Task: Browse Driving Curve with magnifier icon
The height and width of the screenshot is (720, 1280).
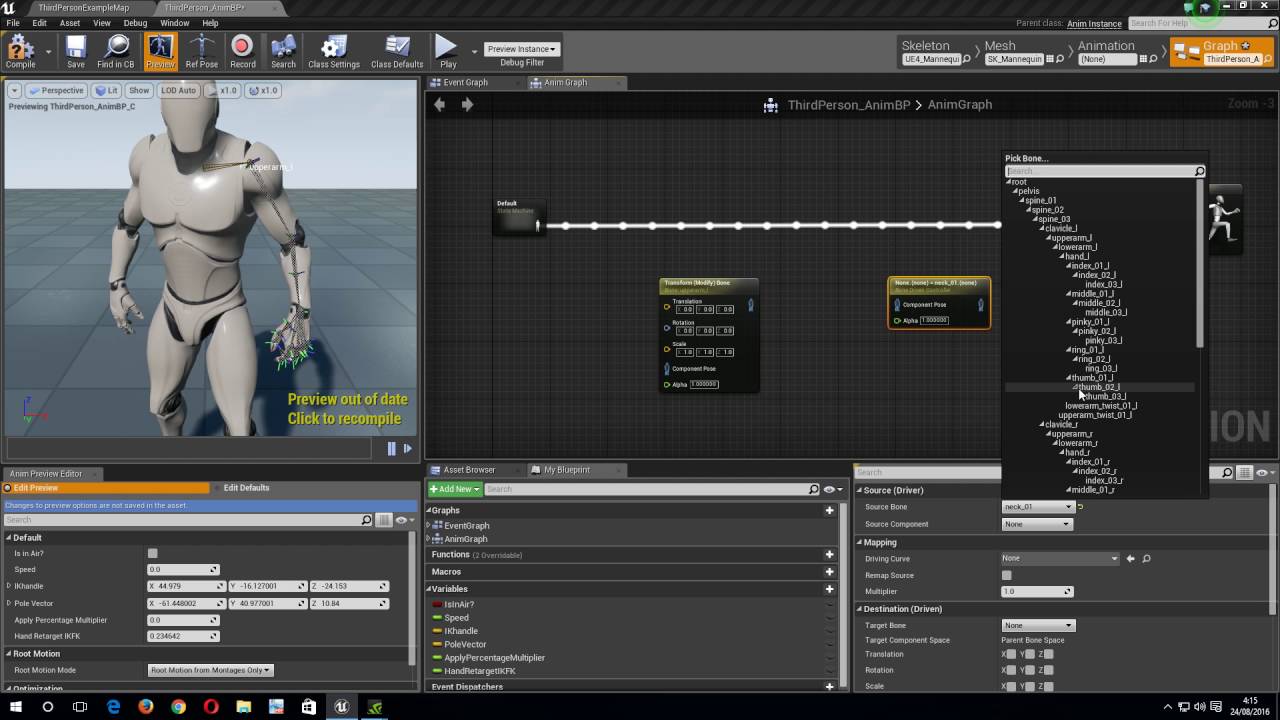Action: [1146, 559]
